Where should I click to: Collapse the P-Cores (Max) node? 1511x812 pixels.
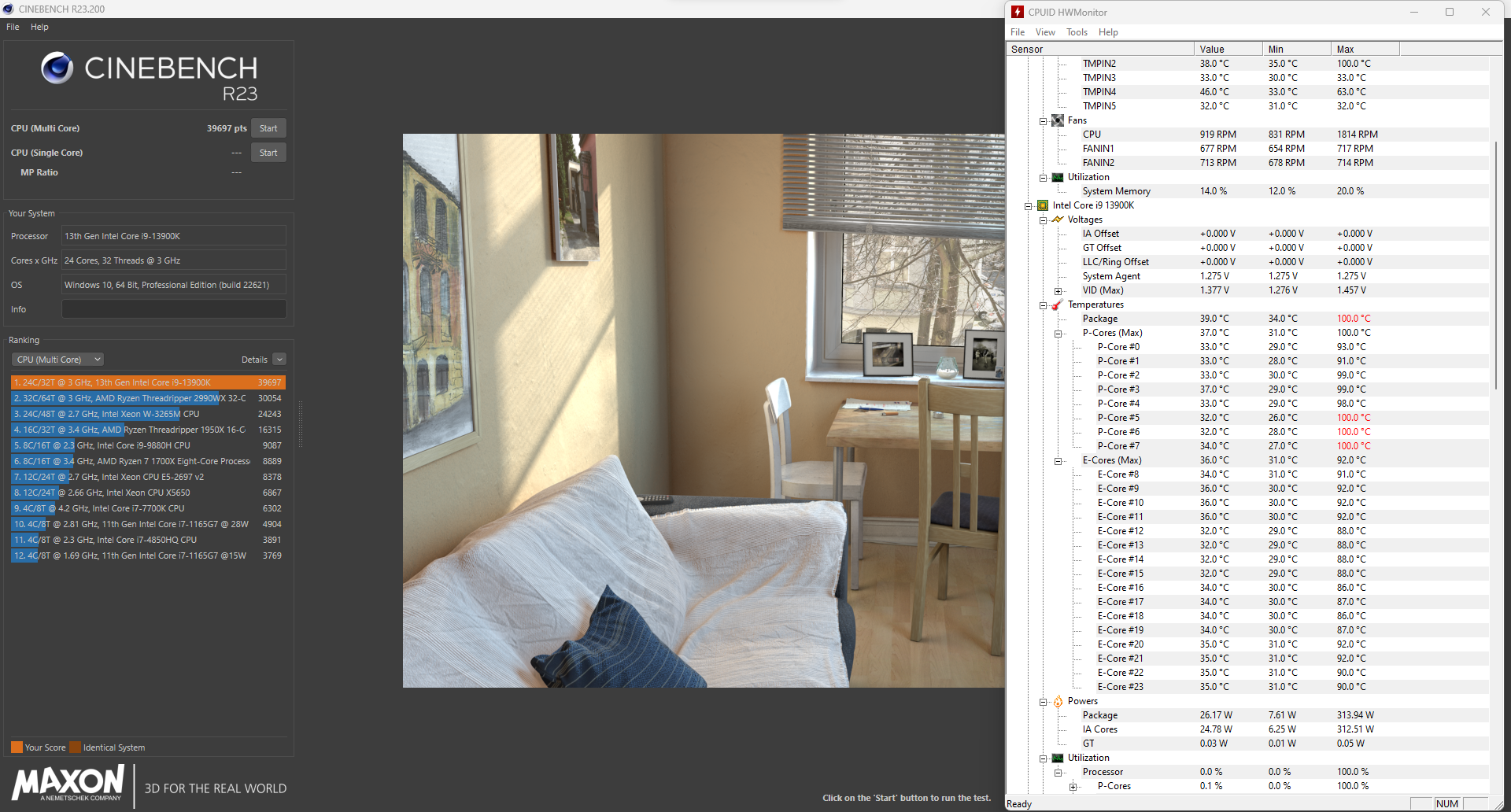[1058, 334]
